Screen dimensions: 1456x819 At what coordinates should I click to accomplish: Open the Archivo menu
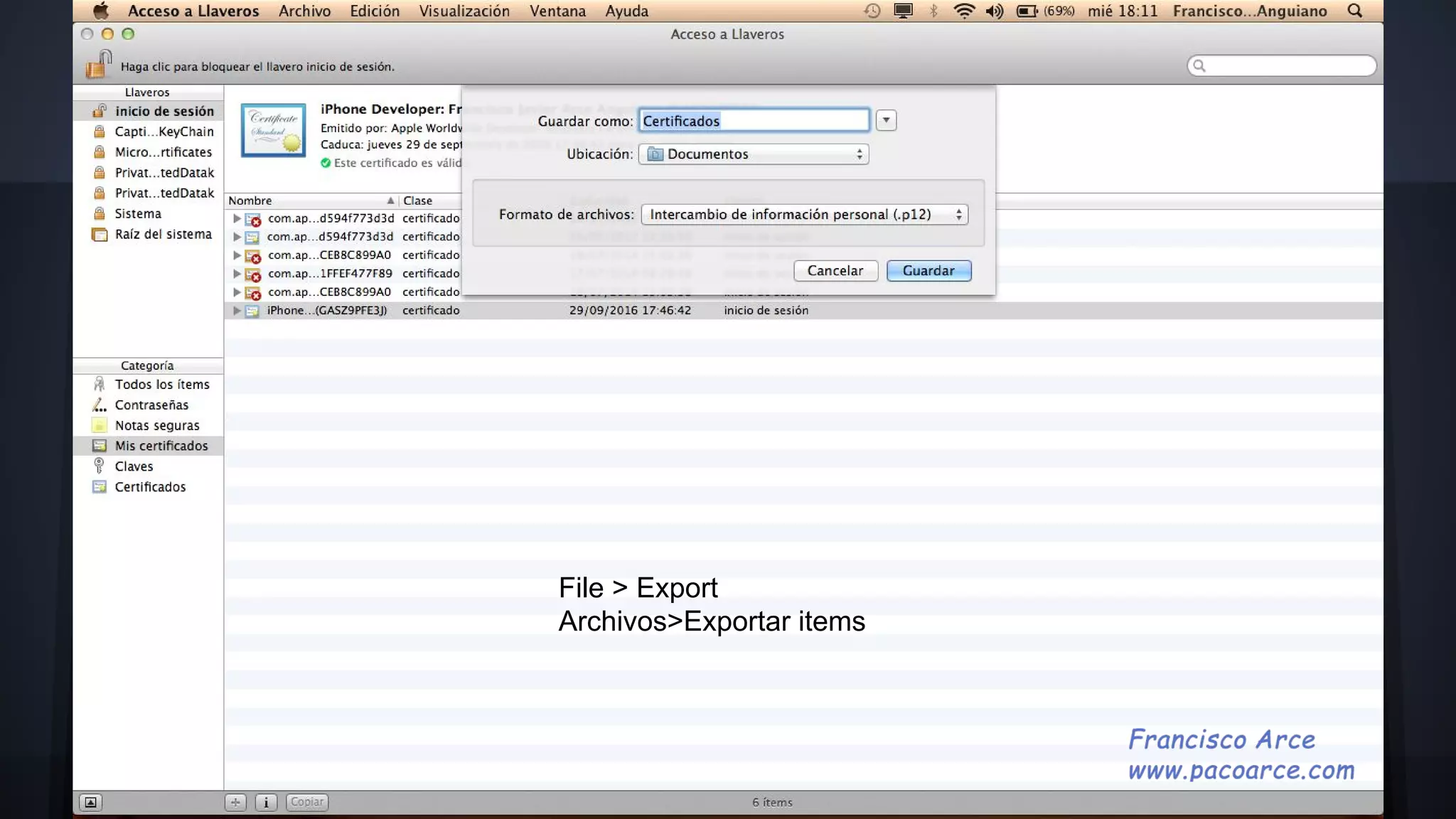304,11
